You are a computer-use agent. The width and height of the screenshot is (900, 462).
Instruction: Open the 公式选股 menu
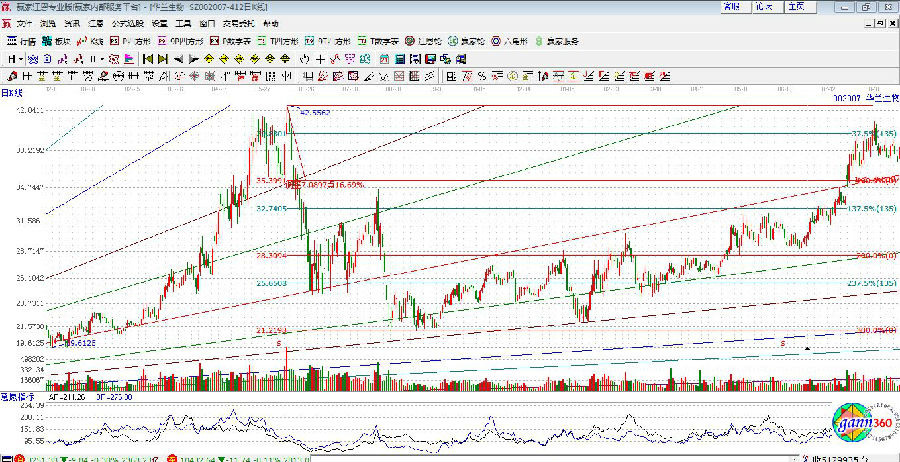coord(126,22)
